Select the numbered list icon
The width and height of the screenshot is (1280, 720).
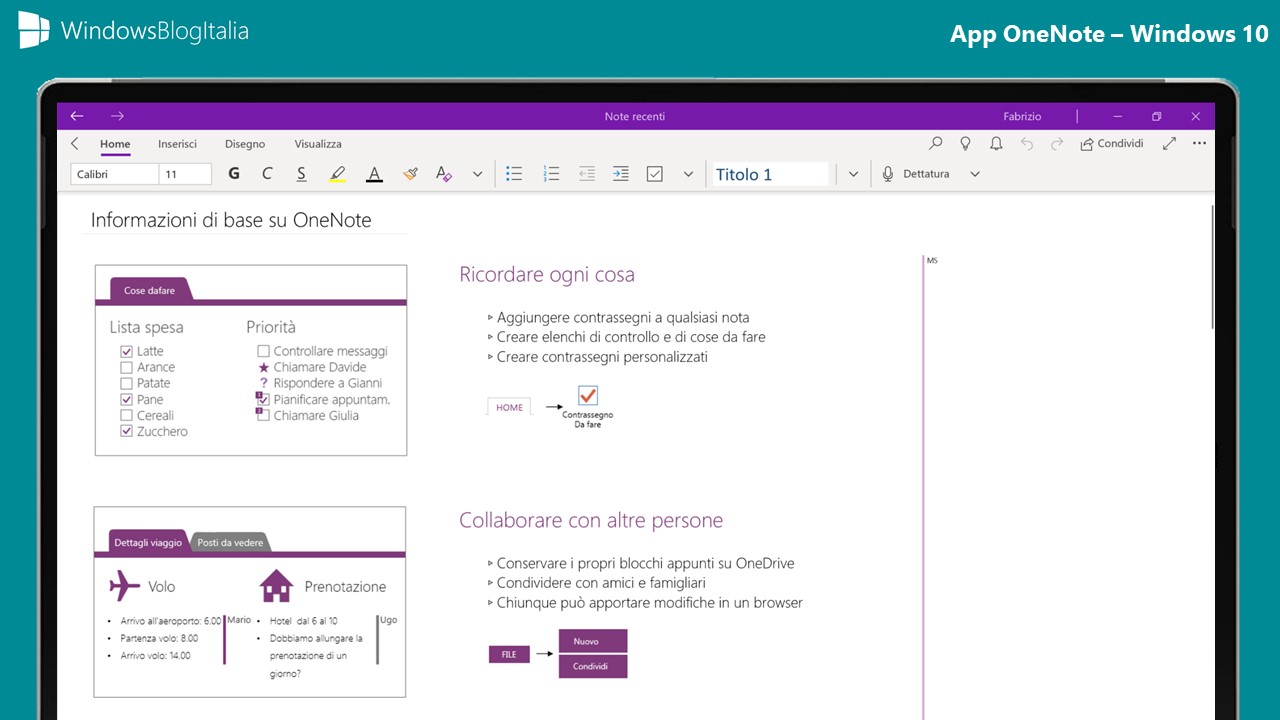pyautogui.click(x=551, y=174)
